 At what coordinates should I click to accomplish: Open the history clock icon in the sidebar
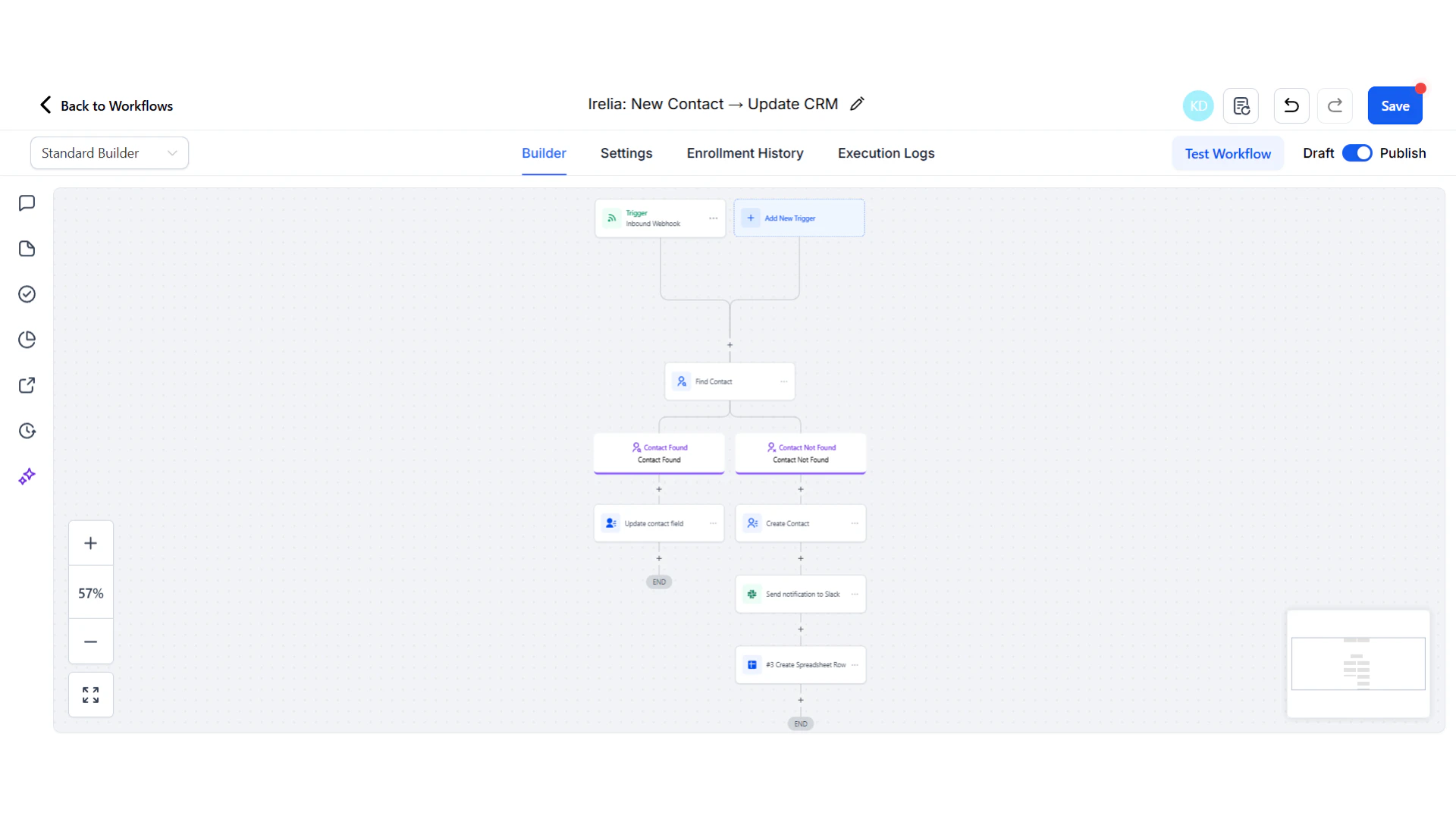coord(27,430)
